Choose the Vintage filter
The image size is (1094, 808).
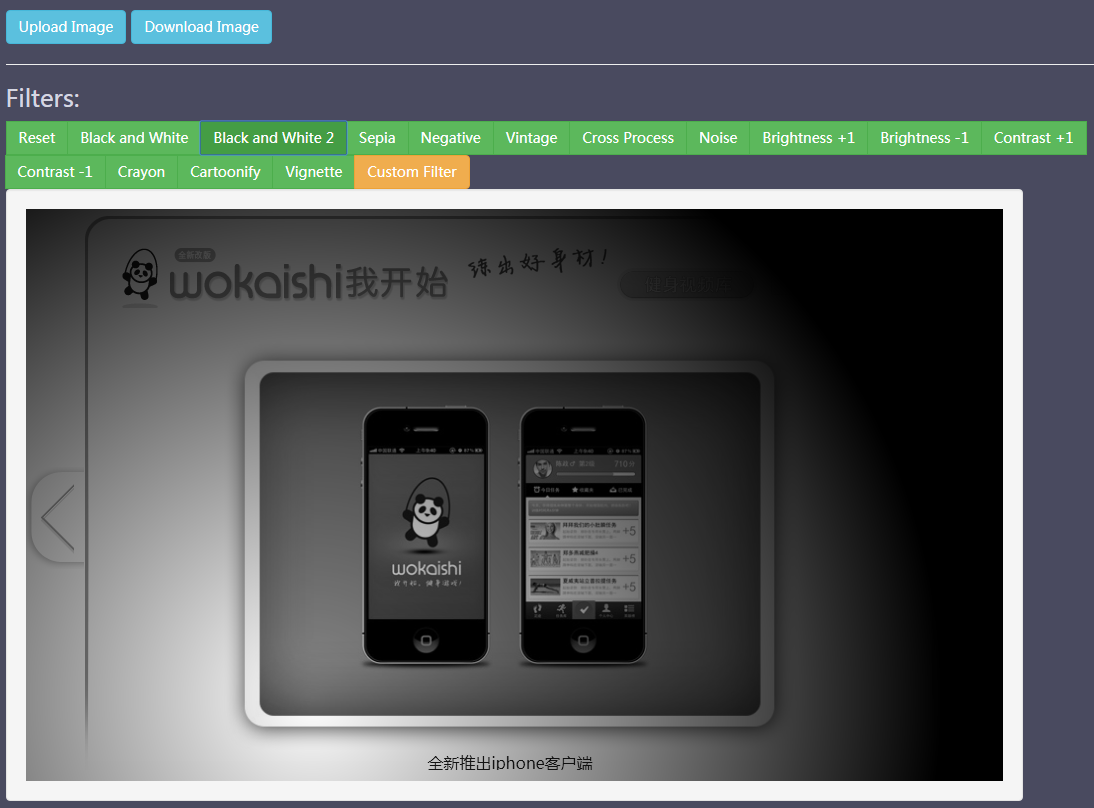tap(532, 138)
